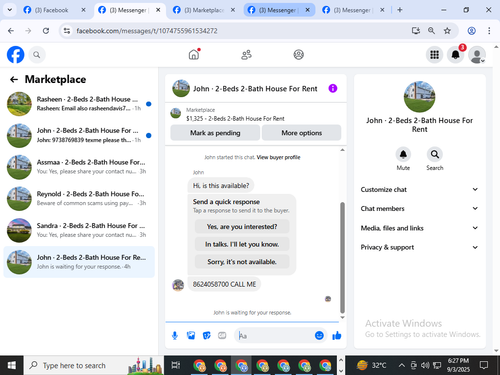Click chat scroll up arrow
The image size is (500, 375).
click(x=342, y=150)
